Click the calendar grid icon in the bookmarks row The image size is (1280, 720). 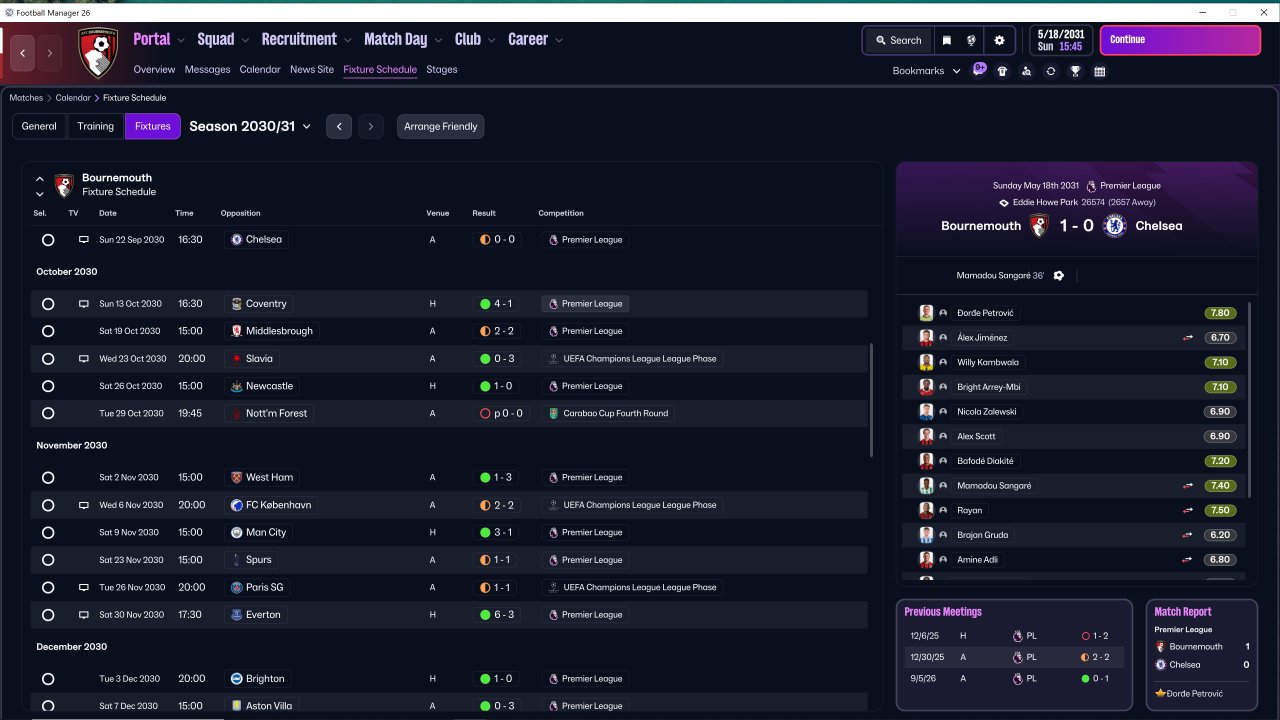(1100, 71)
